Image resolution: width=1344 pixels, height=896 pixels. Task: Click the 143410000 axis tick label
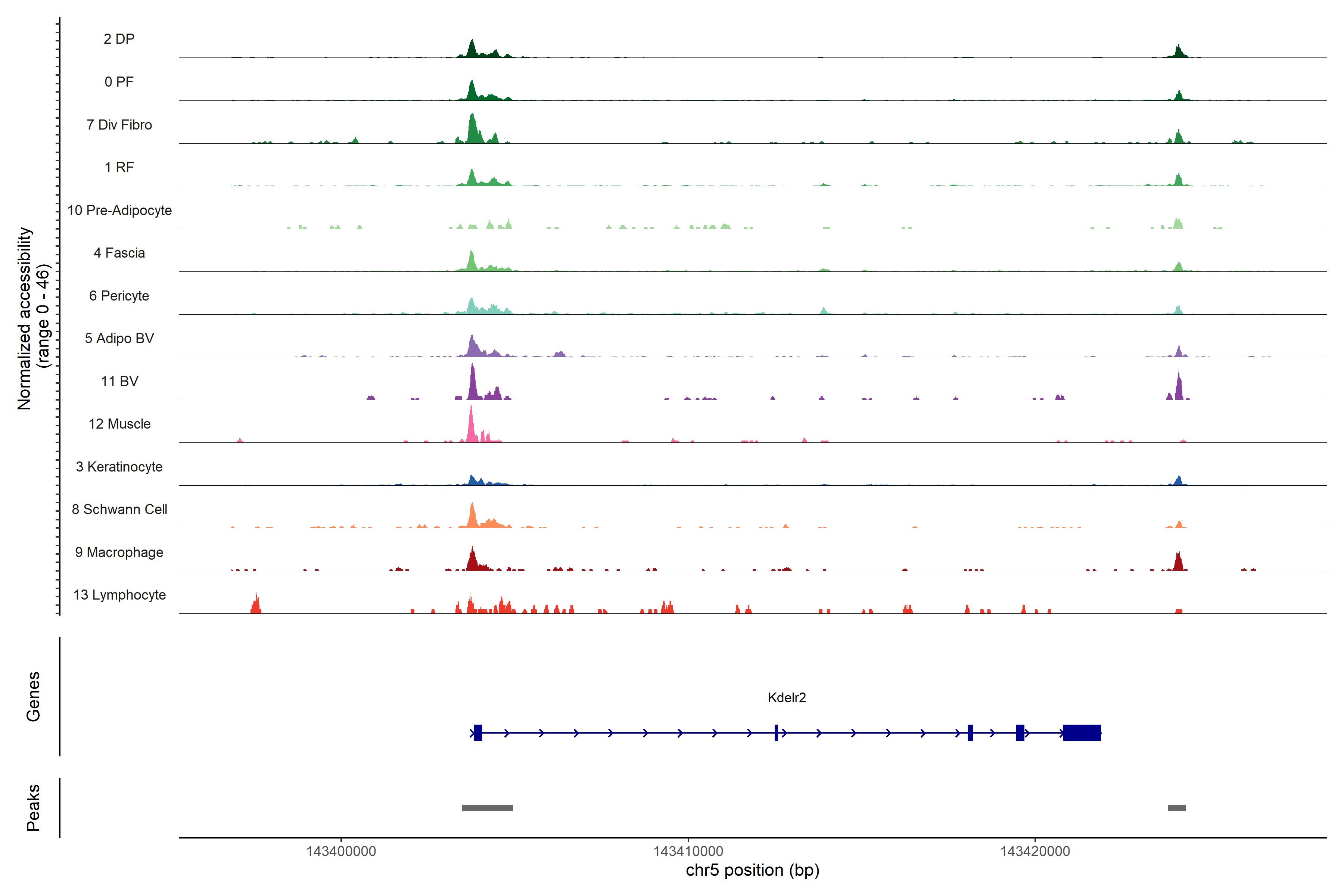pos(688,851)
